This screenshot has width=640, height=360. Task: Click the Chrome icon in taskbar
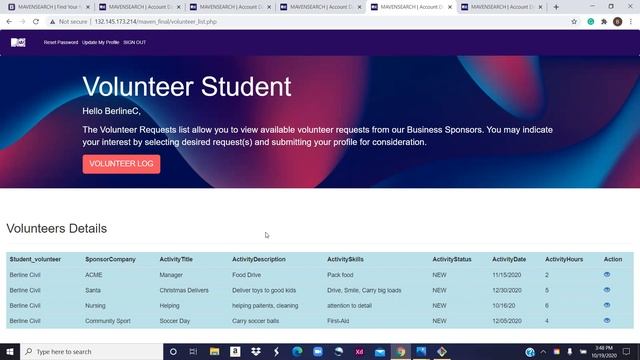click(400, 351)
